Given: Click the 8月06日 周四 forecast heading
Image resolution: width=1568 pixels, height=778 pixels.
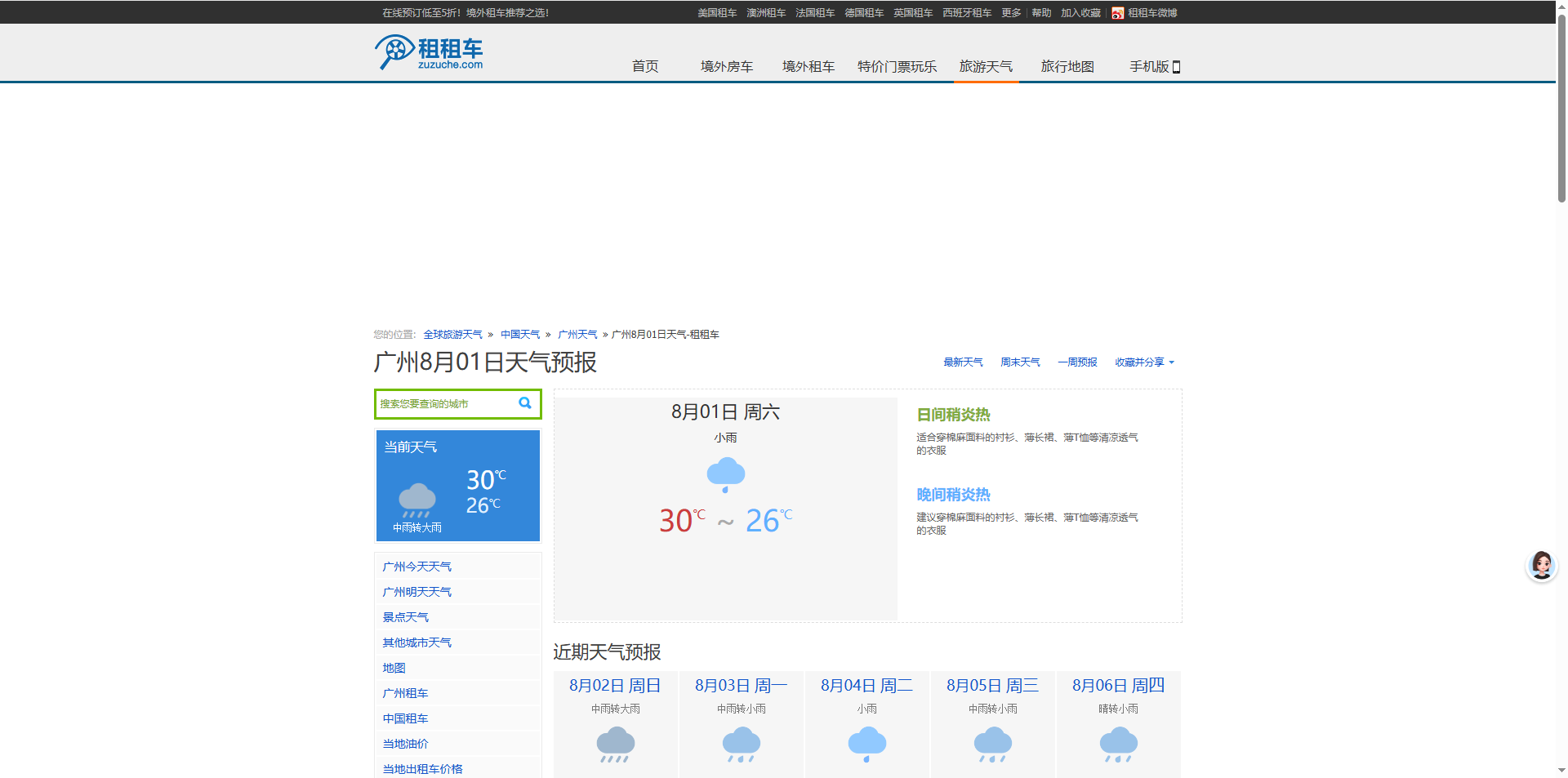Looking at the screenshot, I should [x=1118, y=686].
